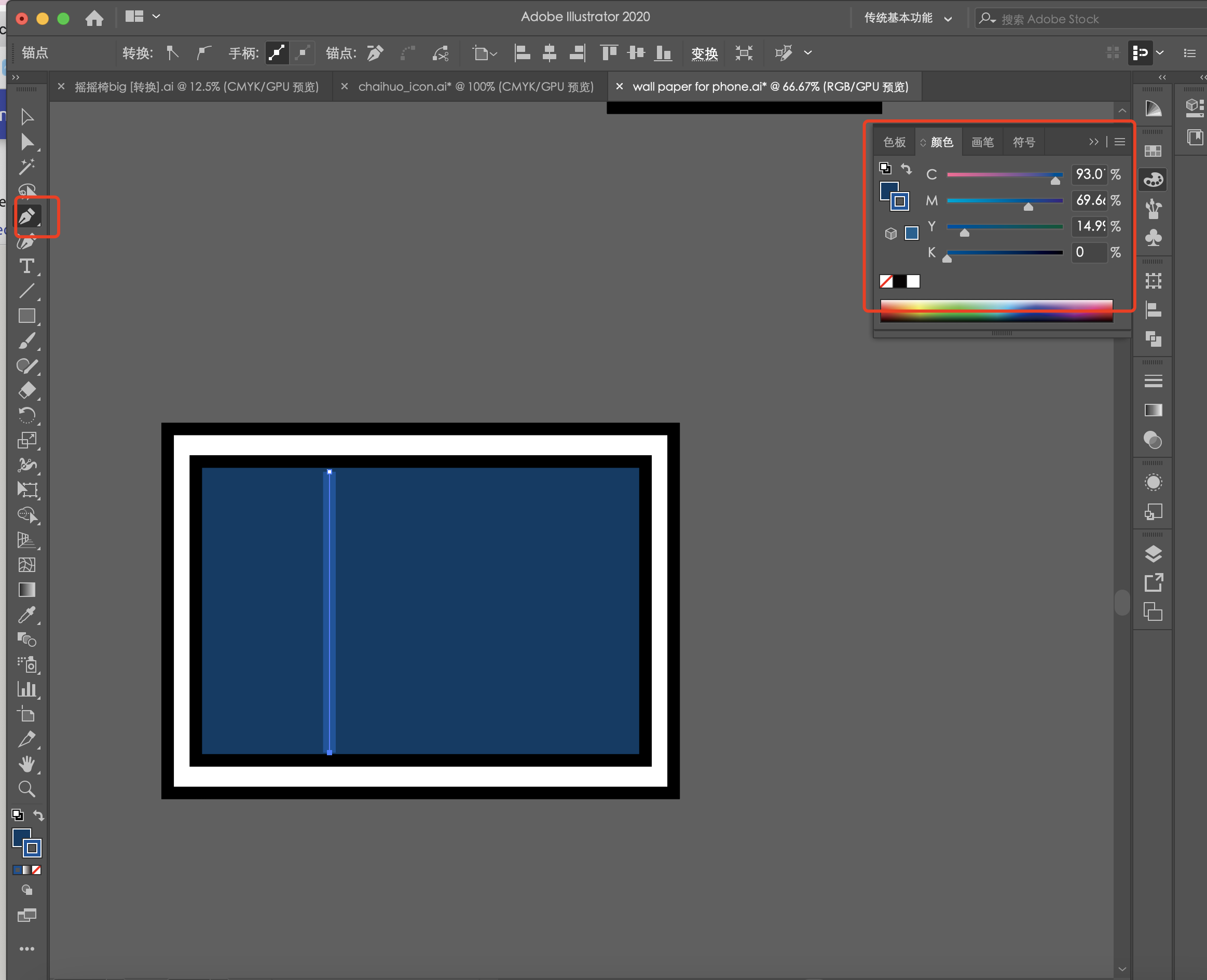Screen dimensions: 1207x980
Task: Reset default fill and stroke in toolbox
Action: tap(18, 814)
